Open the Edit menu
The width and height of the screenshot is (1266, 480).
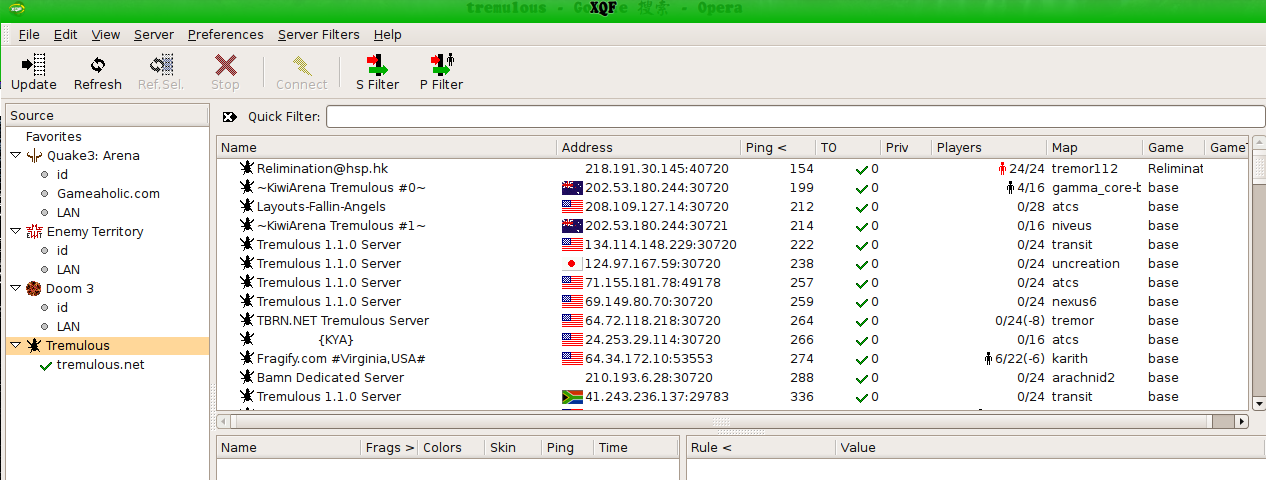click(66, 34)
